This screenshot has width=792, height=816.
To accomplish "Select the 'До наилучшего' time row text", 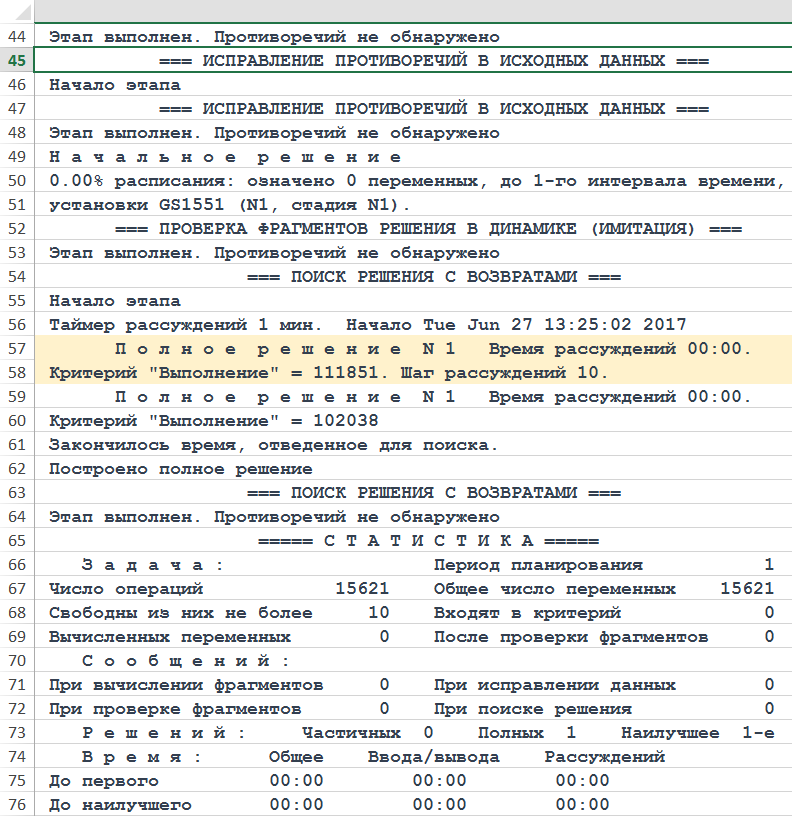I will coord(120,805).
